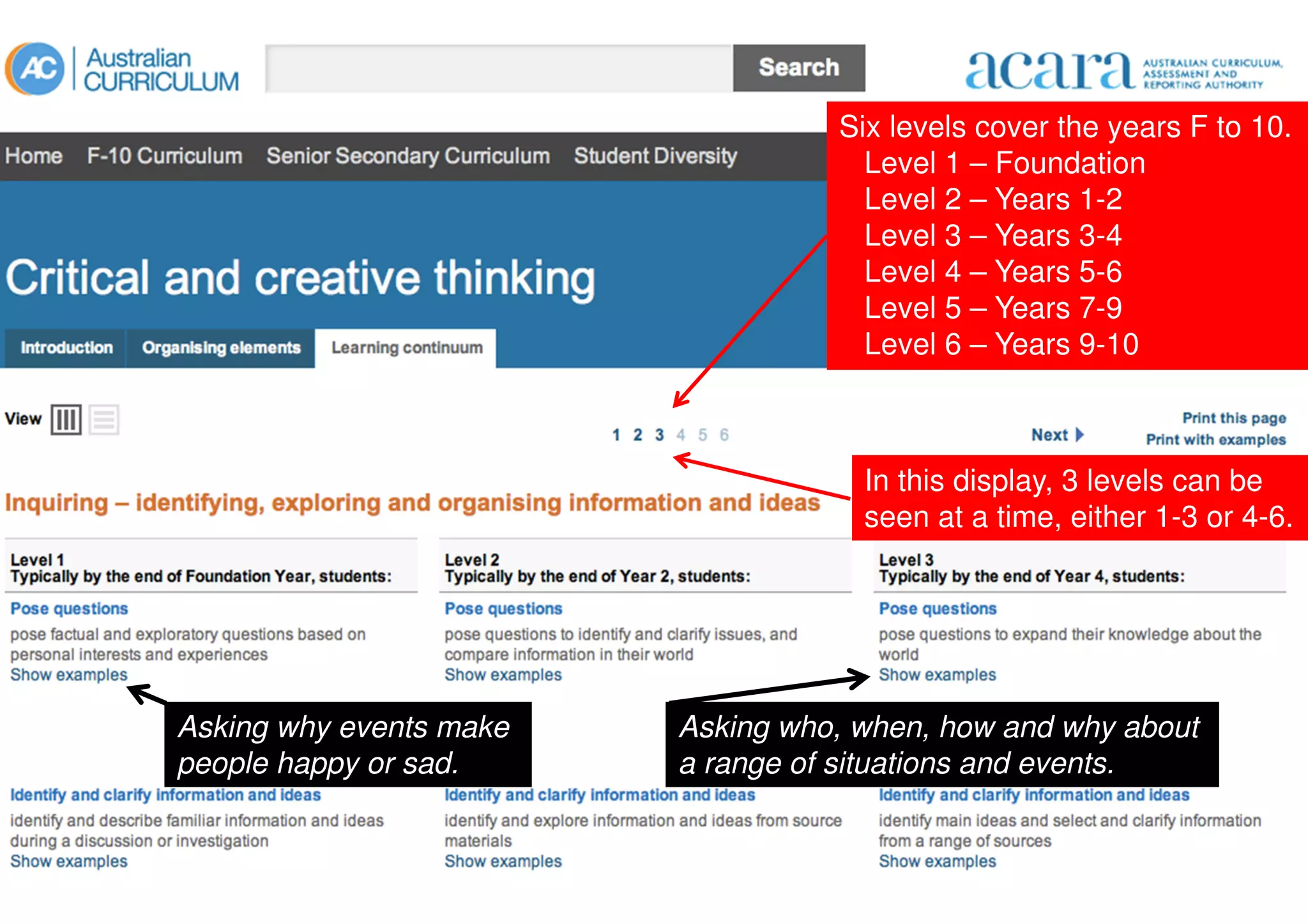The image size is (1308, 924).
Task: Open the F-10 Curriculum menu
Action: tap(165, 156)
